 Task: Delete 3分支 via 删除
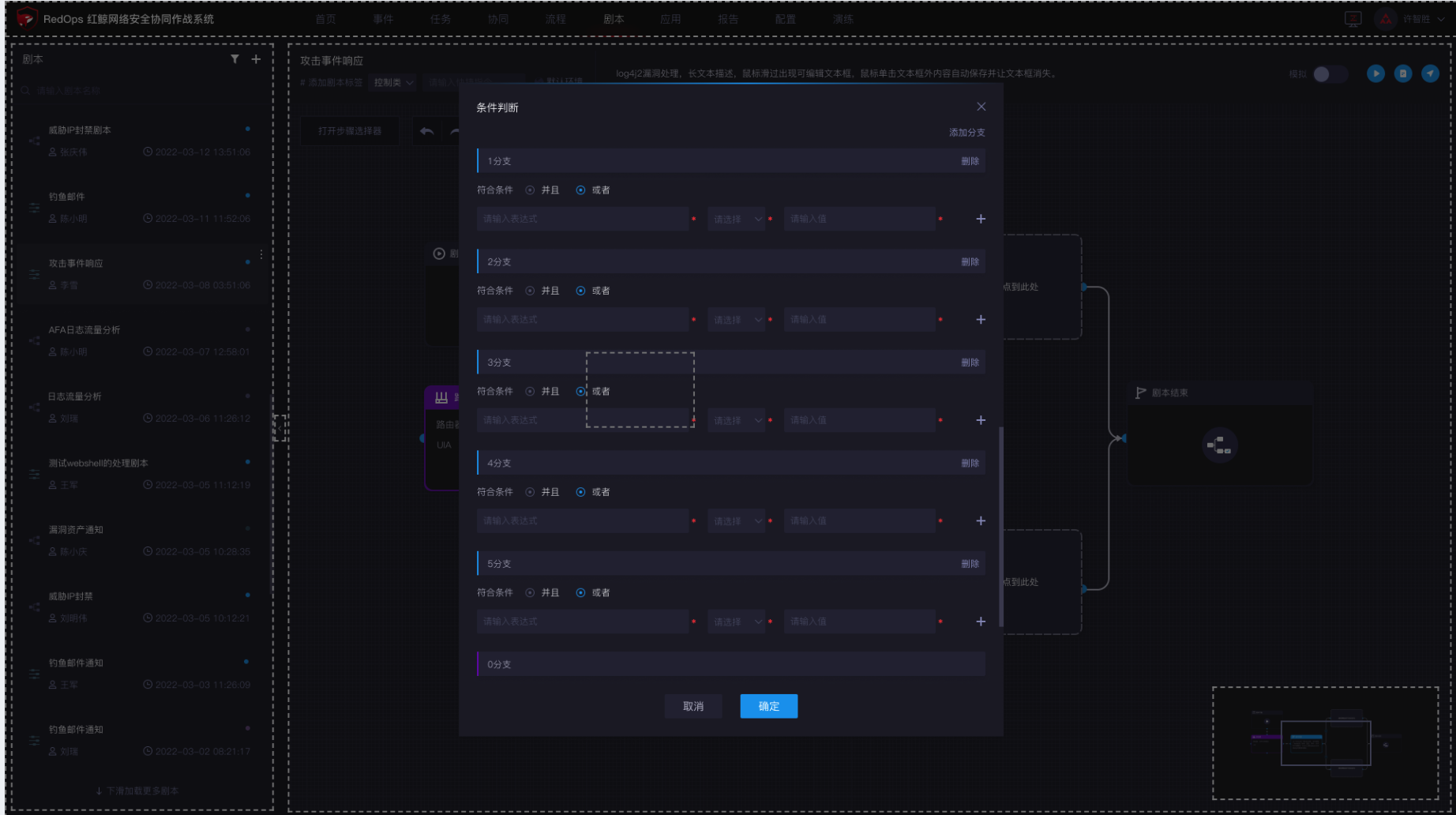tap(970, 362)
